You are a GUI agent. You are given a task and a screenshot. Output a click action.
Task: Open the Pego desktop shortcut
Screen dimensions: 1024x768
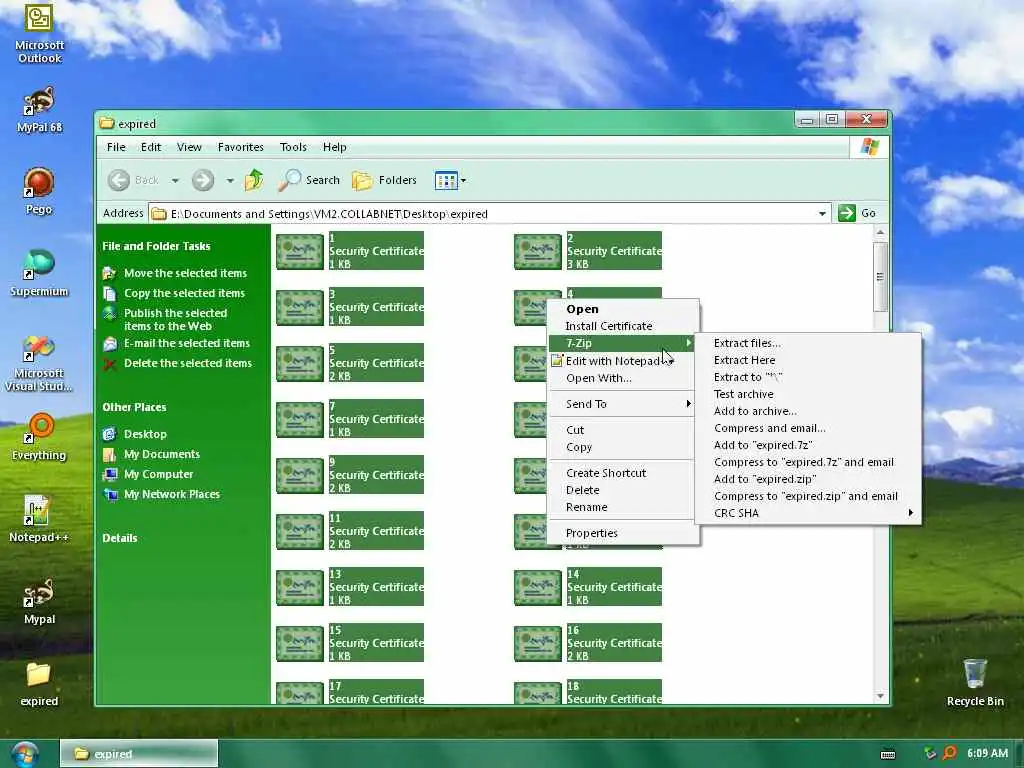pyautogui.click(x=39, y=191)
